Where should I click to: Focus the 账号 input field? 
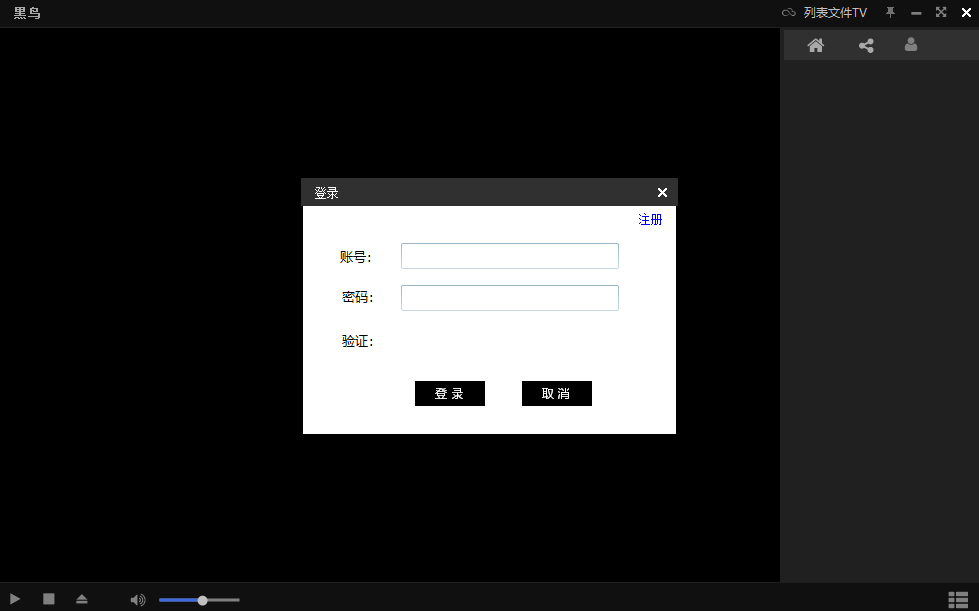[509, 256]
